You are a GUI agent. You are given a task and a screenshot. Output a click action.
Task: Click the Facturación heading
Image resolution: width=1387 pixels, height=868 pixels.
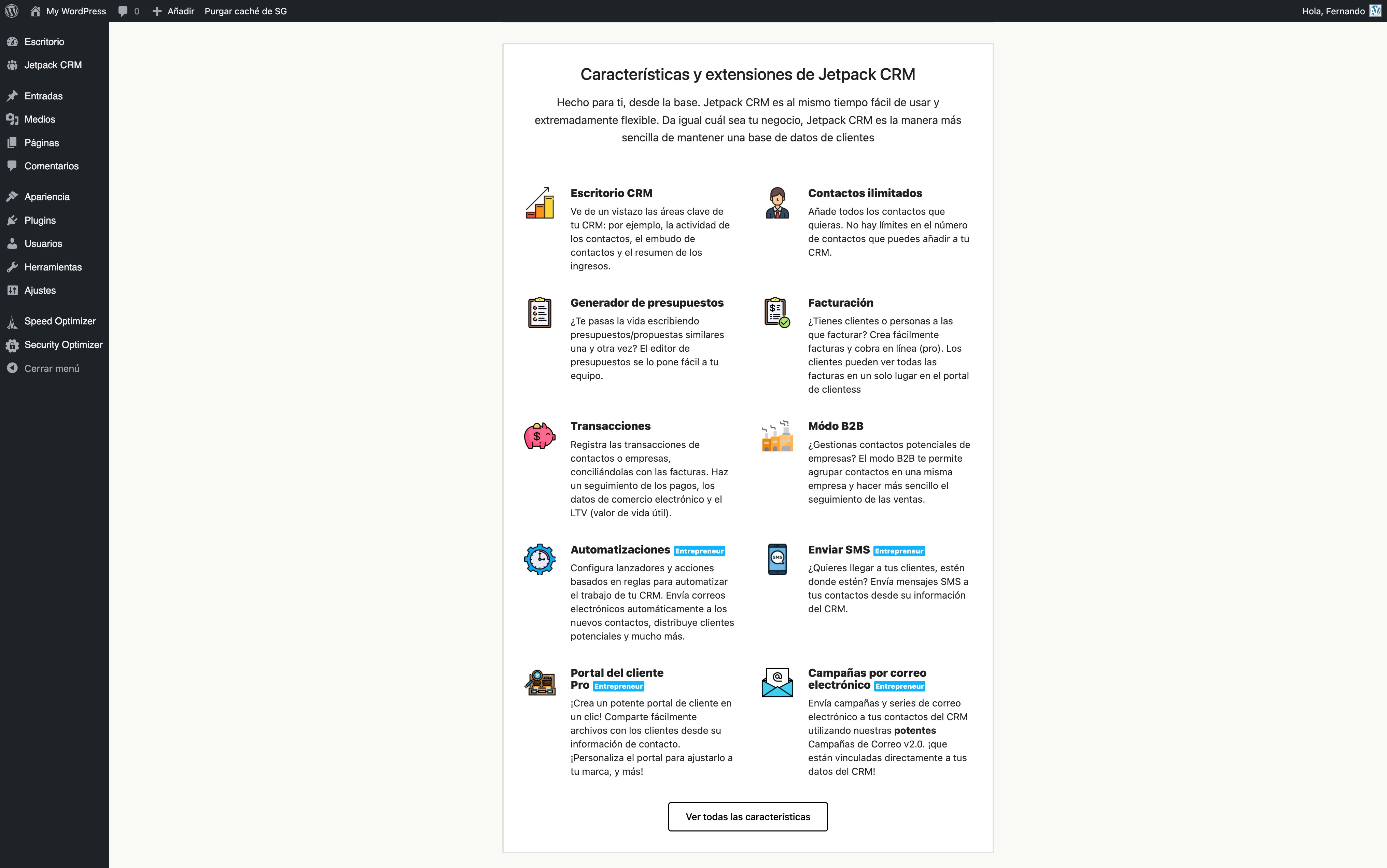[840, 303]
